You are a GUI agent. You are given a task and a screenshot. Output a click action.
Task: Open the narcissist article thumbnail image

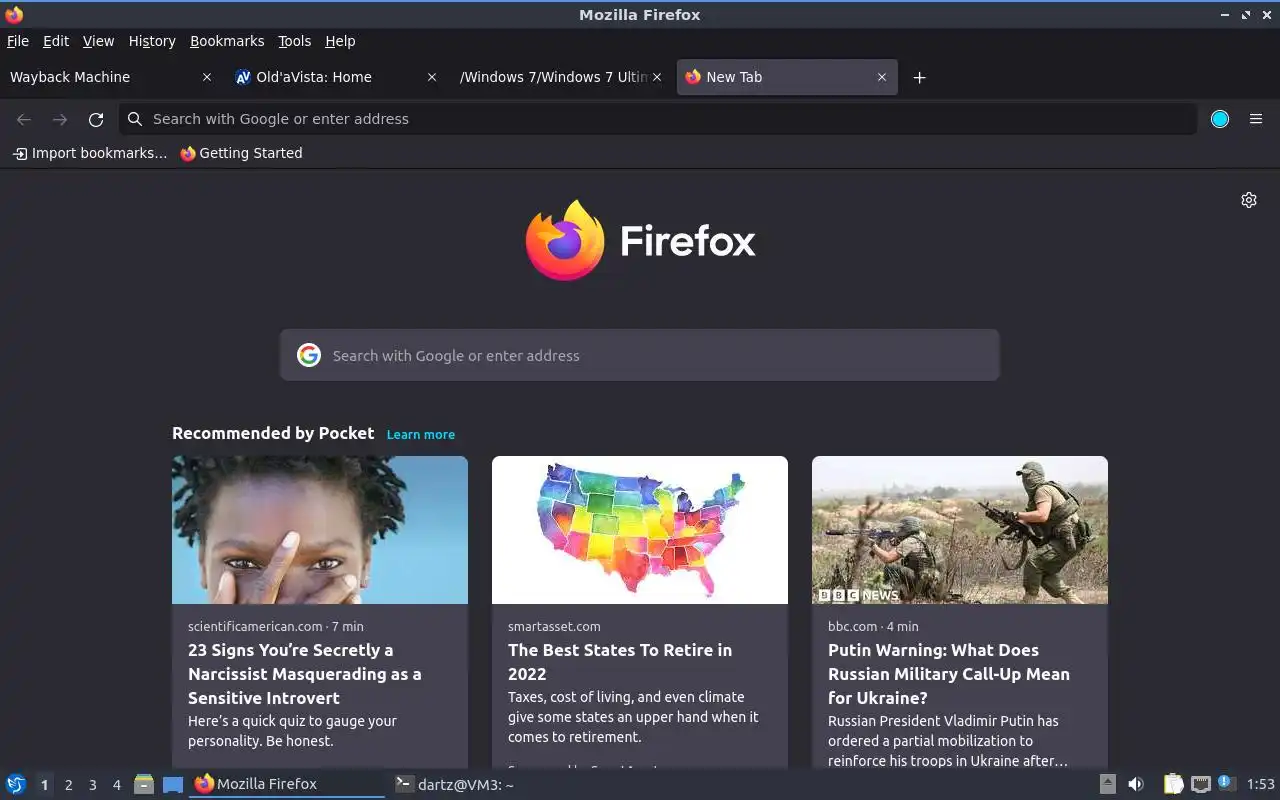pyautogui.click(x=320, y=530)
